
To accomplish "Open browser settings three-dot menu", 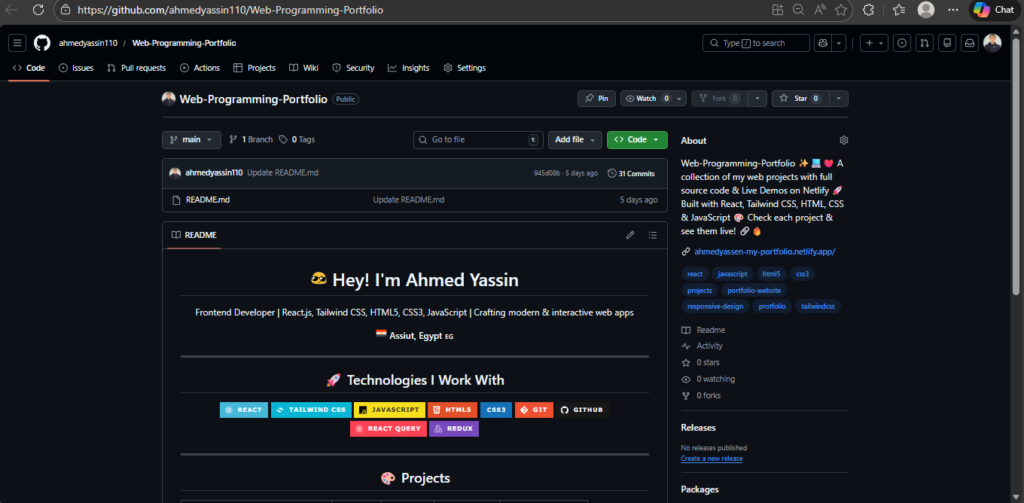I will pos(953,10).
